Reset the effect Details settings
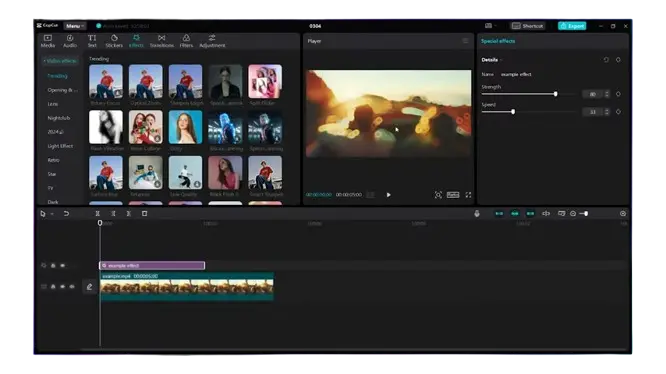Screen dimensions: 666x374 [606, 60]
